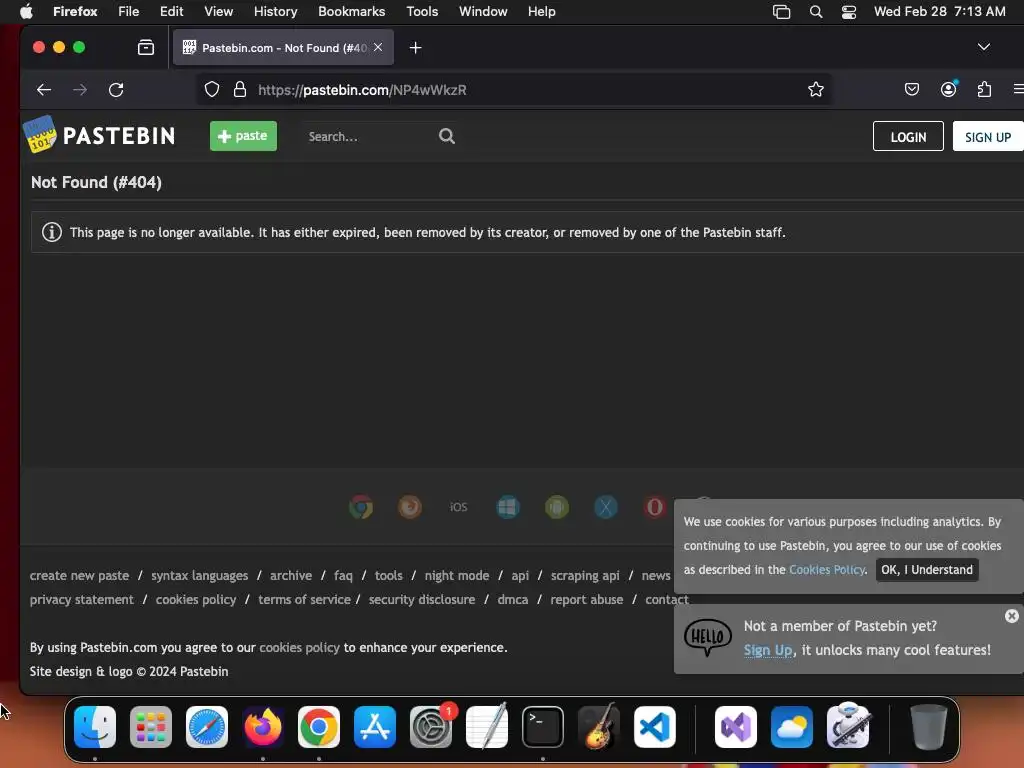This screenshot has width=1024, height=768.
Task: Click the iOS icon in footer
Action: pos(458,507)
